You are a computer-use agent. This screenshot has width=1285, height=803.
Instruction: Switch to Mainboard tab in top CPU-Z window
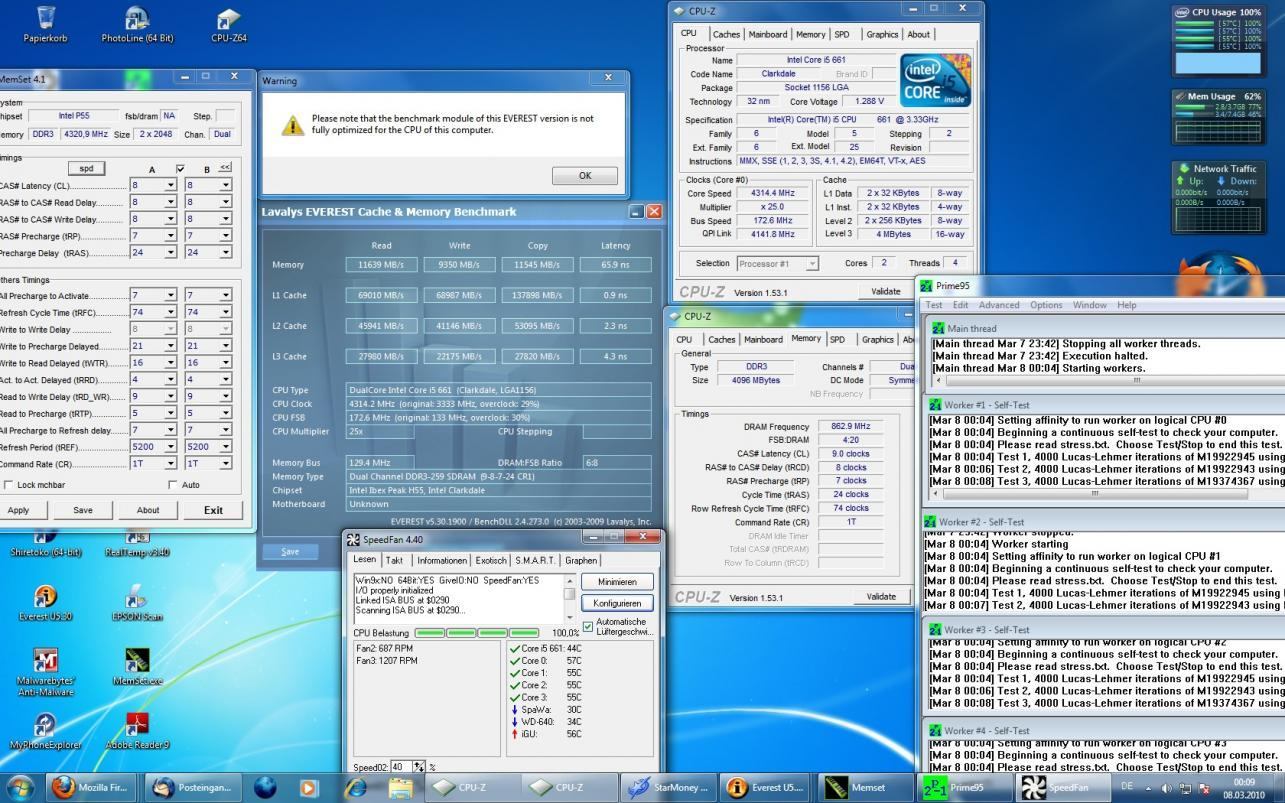[767, 34]
